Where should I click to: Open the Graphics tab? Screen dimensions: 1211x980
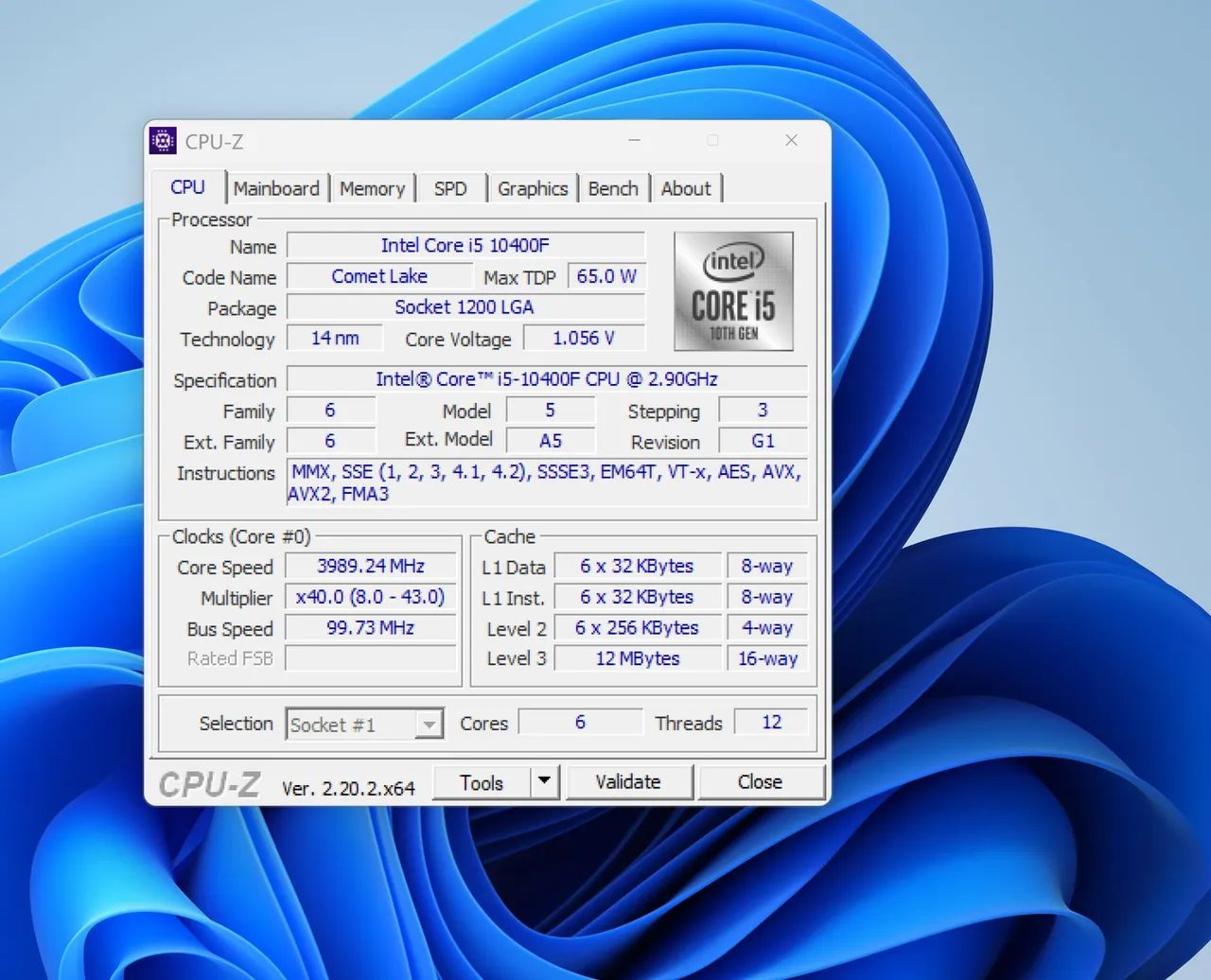(x=533, y=188)
